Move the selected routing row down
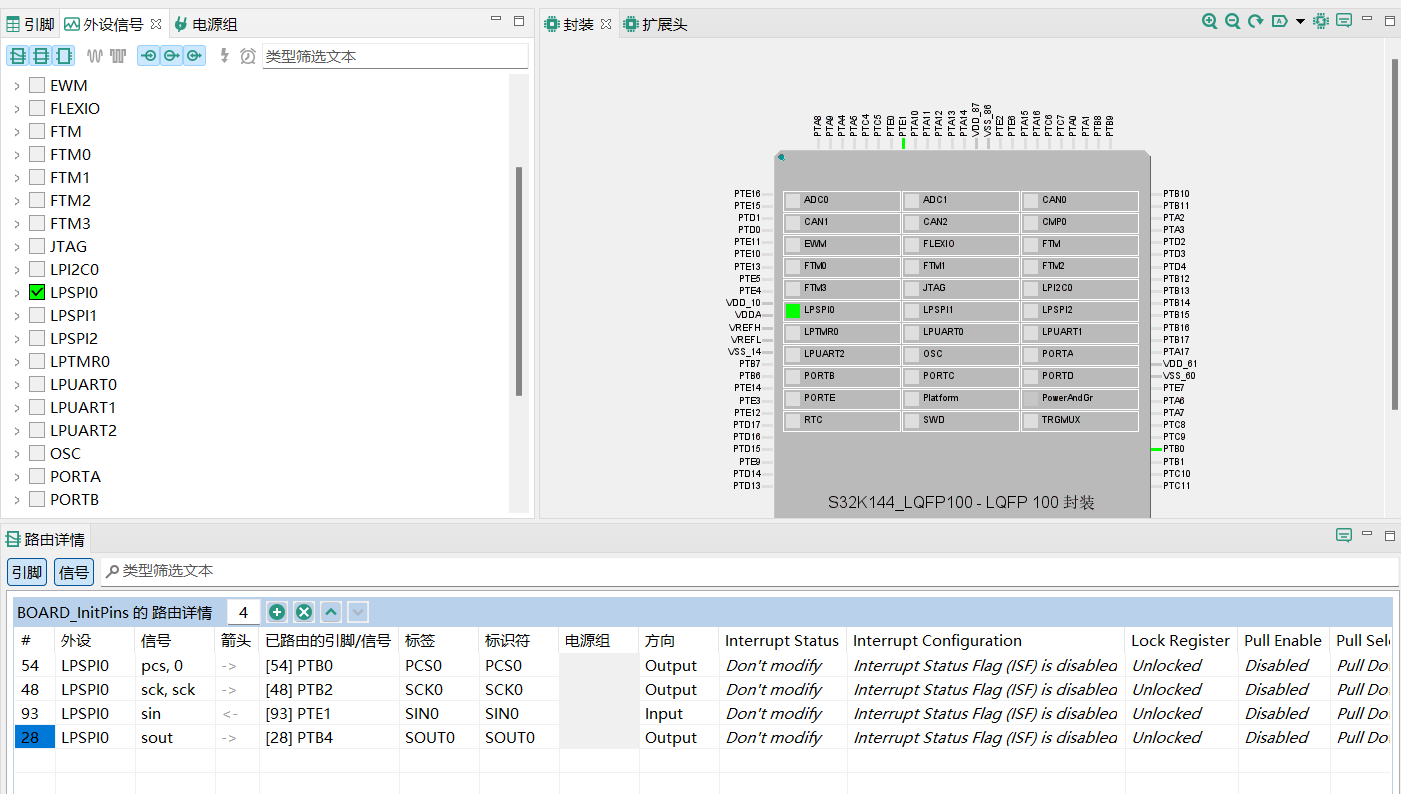The width and height of the screenshot is (1401, 794). point(357,612)
